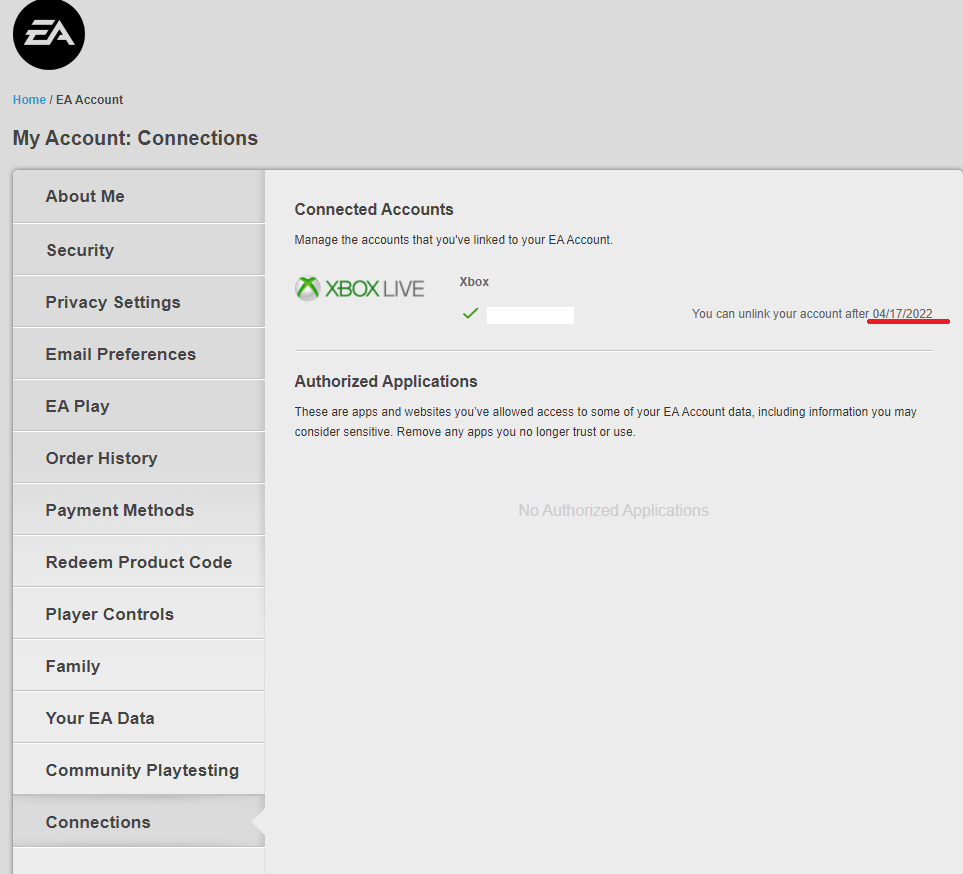Screen dimensions: 963x874
Task: Follow the Home breadcrumb link
Action: pyautogui.click(x=29, y=100)
